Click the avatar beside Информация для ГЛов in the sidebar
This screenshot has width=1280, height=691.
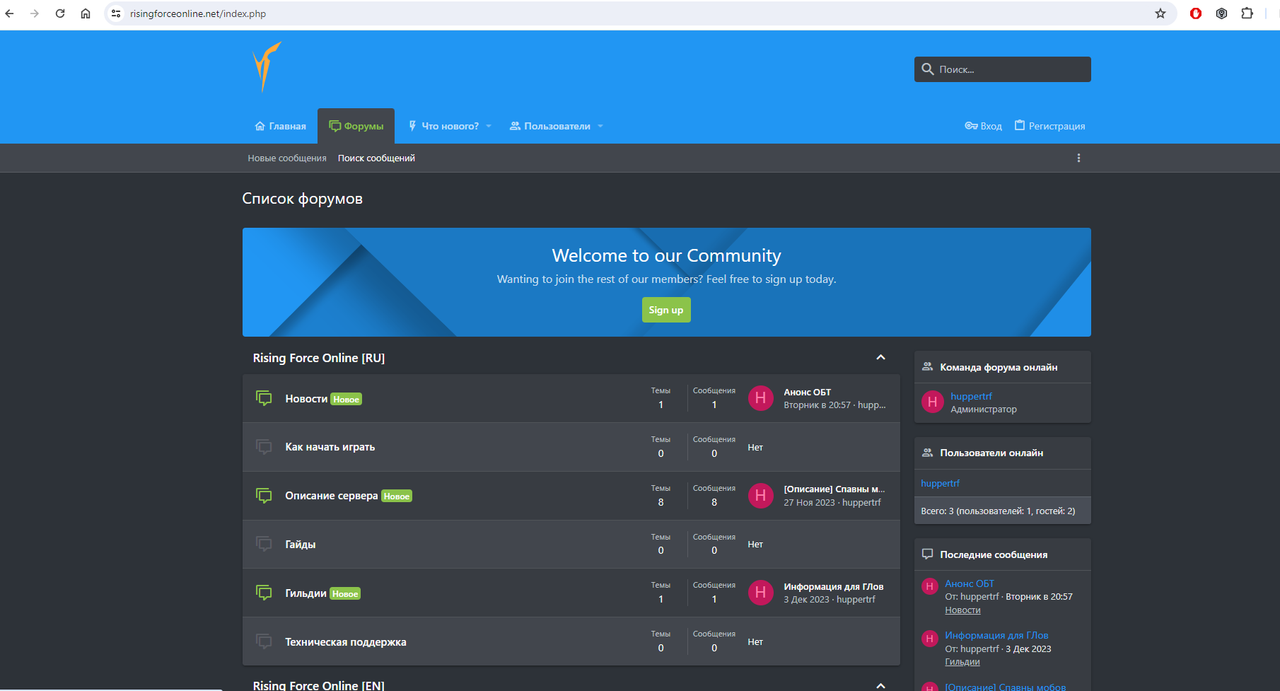[x=929, y=638]
